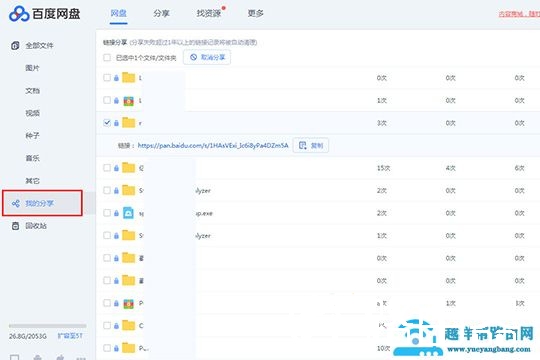Click the folder icon of the item starting with C
Viewport: 540px width, 360px height.
coord(128,326)
